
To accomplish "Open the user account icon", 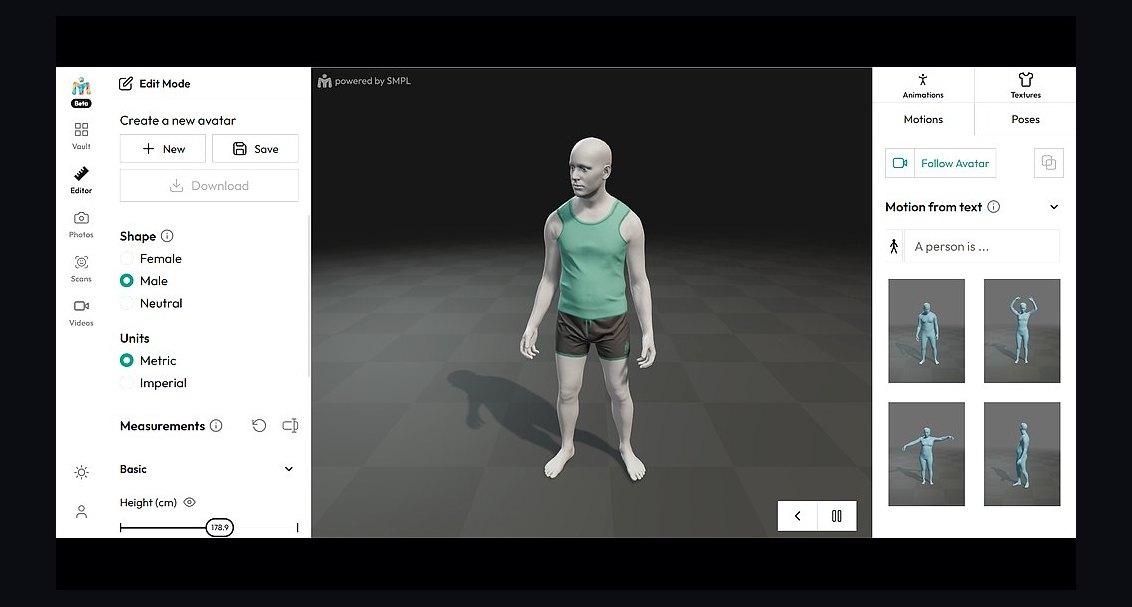I will click(x=82, y=512).
